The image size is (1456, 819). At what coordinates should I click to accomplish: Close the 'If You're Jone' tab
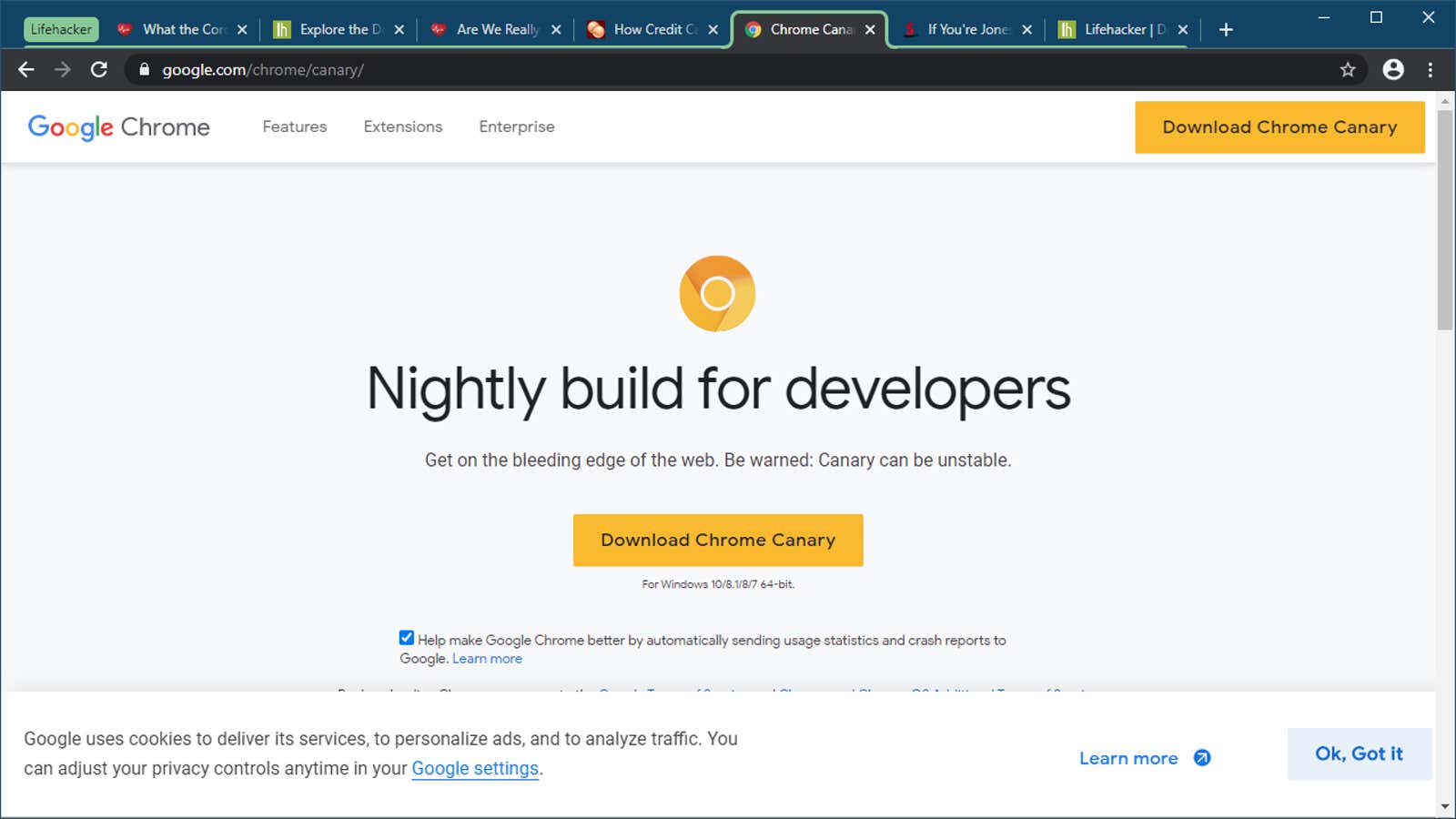[x=1026, y=29]
